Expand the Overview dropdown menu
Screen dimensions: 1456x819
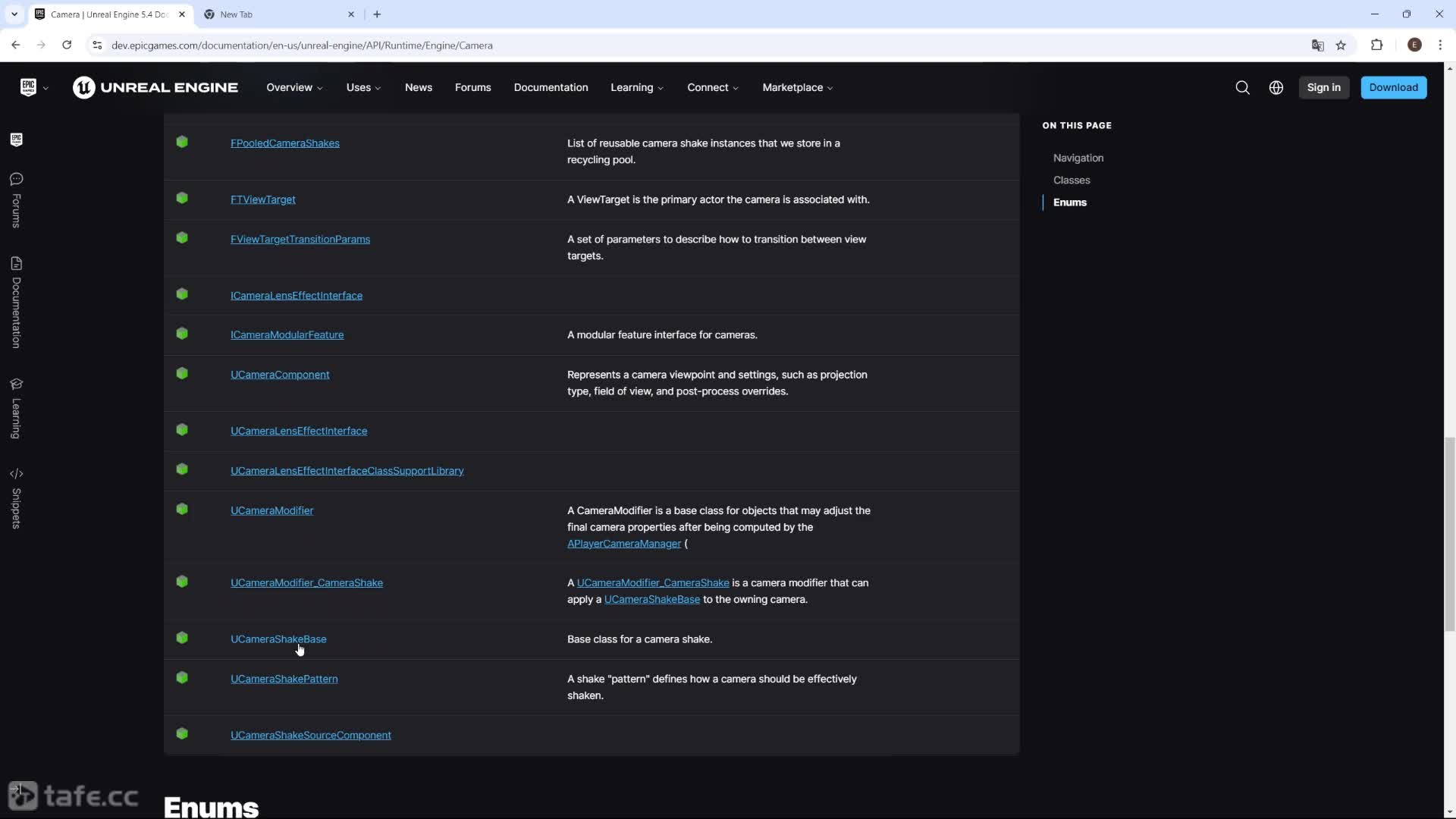pos(294,87)
